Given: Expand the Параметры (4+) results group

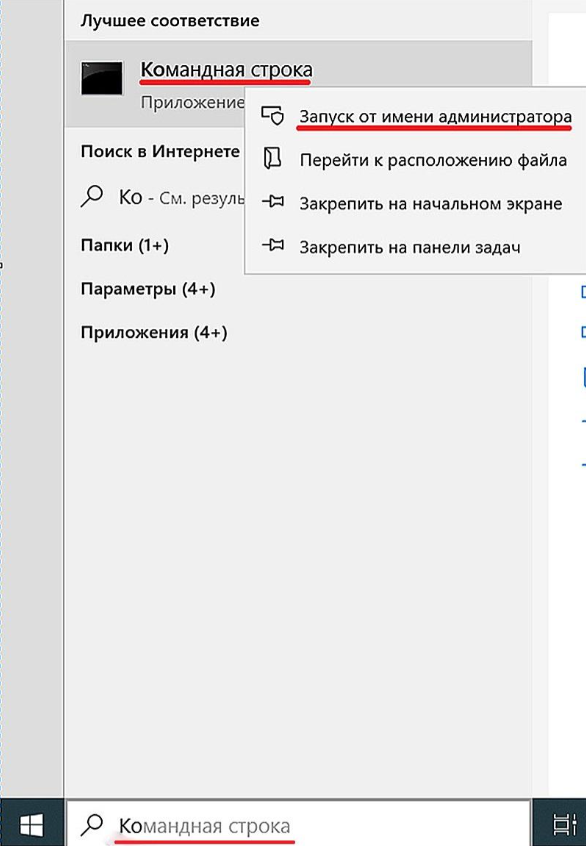Looking at the screenshot, I should (x=148, y=289).
